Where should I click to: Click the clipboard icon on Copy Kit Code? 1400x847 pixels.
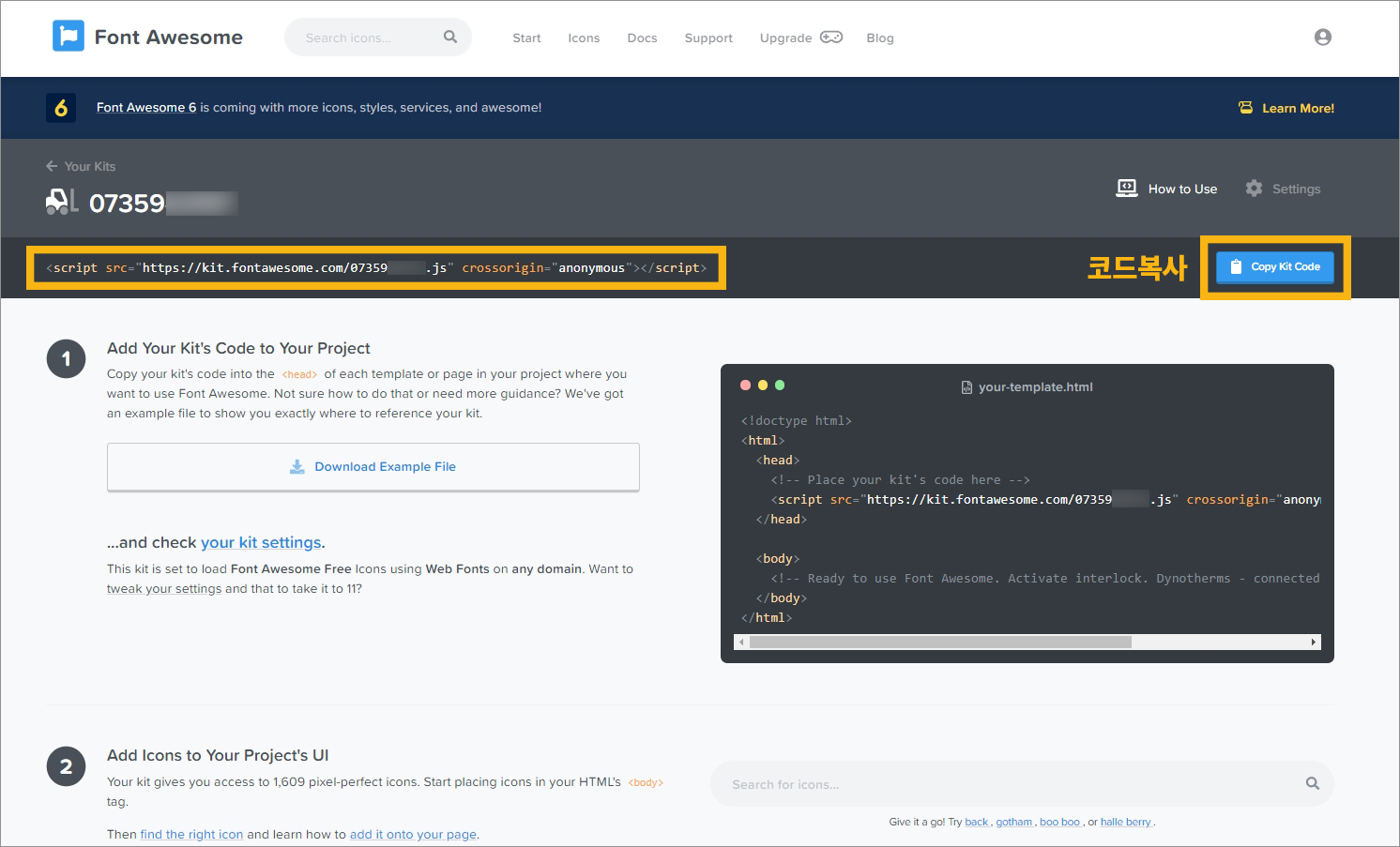pyautogui.click(x=1236, y=266)
